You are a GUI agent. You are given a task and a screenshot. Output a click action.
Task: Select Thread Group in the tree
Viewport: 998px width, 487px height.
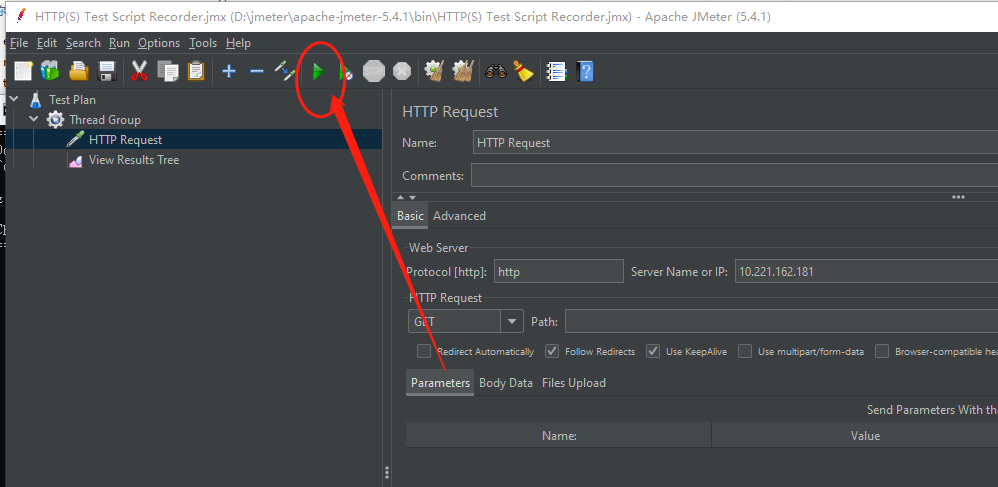pos(105,120)
